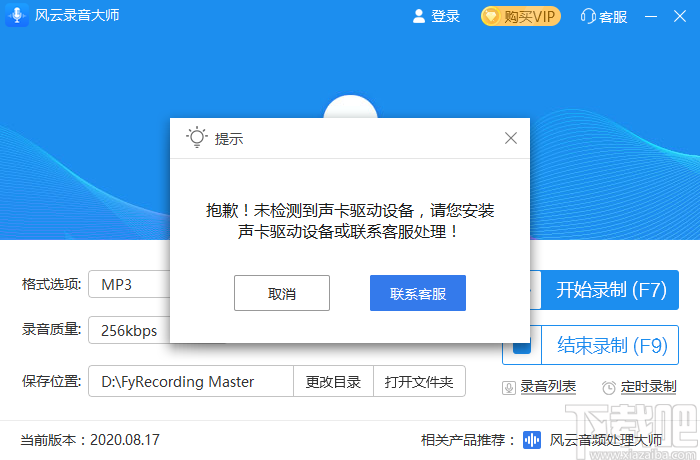Screen dimensions: 700x460
Task: Click the 提示 dialog title text
Action: click(x=229, y=139)
